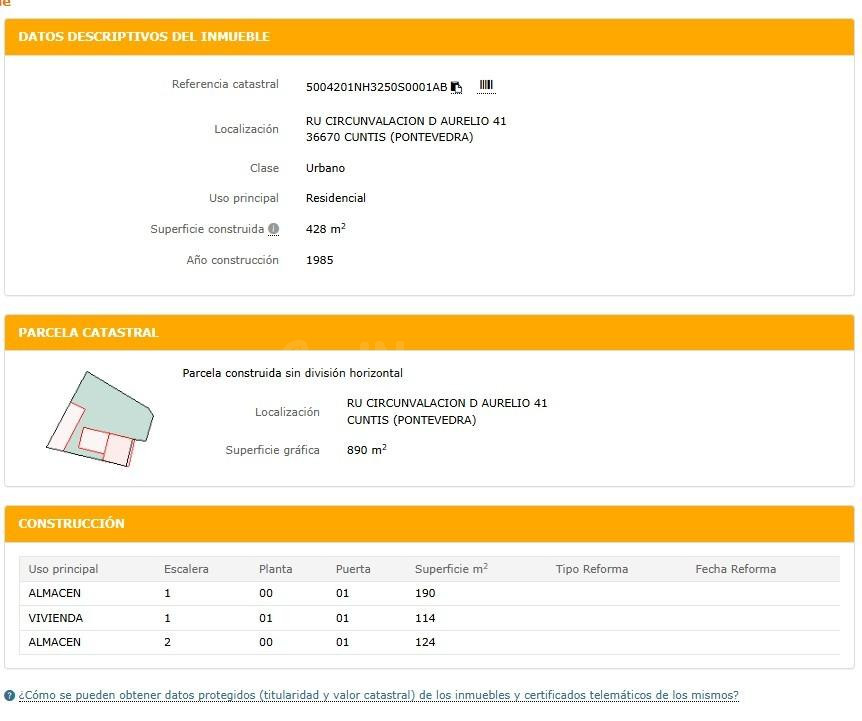Click 'Parcela construida sin división horizontal' text

pos(292,373)
